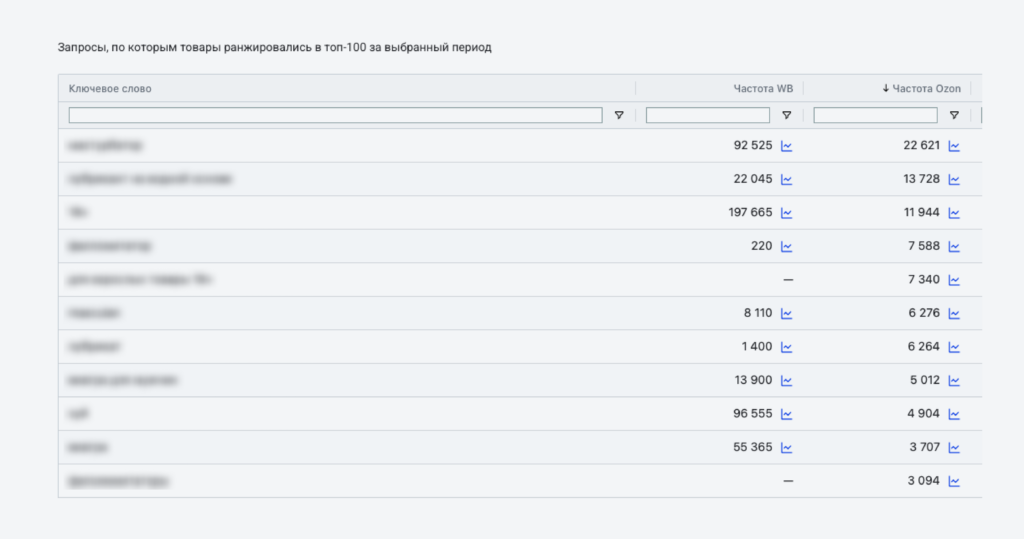This screenshot has width=1024, height=539.
Task: Focus the Частота WB filter input
Action: click(708, 116)
